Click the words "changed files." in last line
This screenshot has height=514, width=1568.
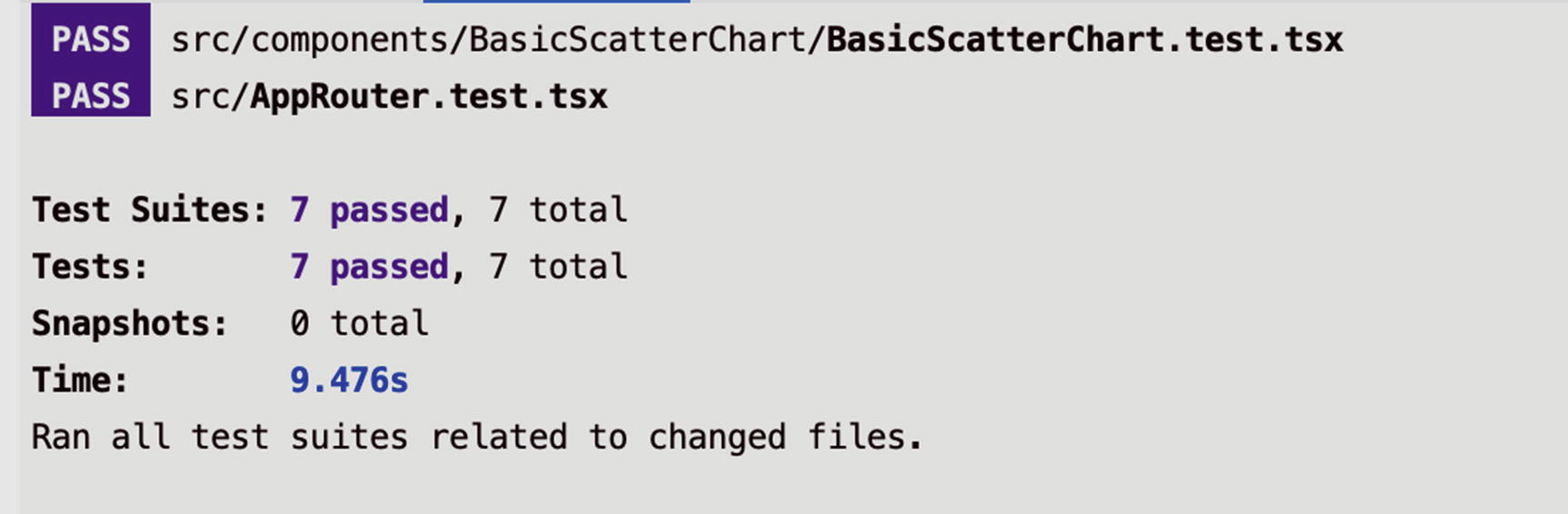[785, 437]
